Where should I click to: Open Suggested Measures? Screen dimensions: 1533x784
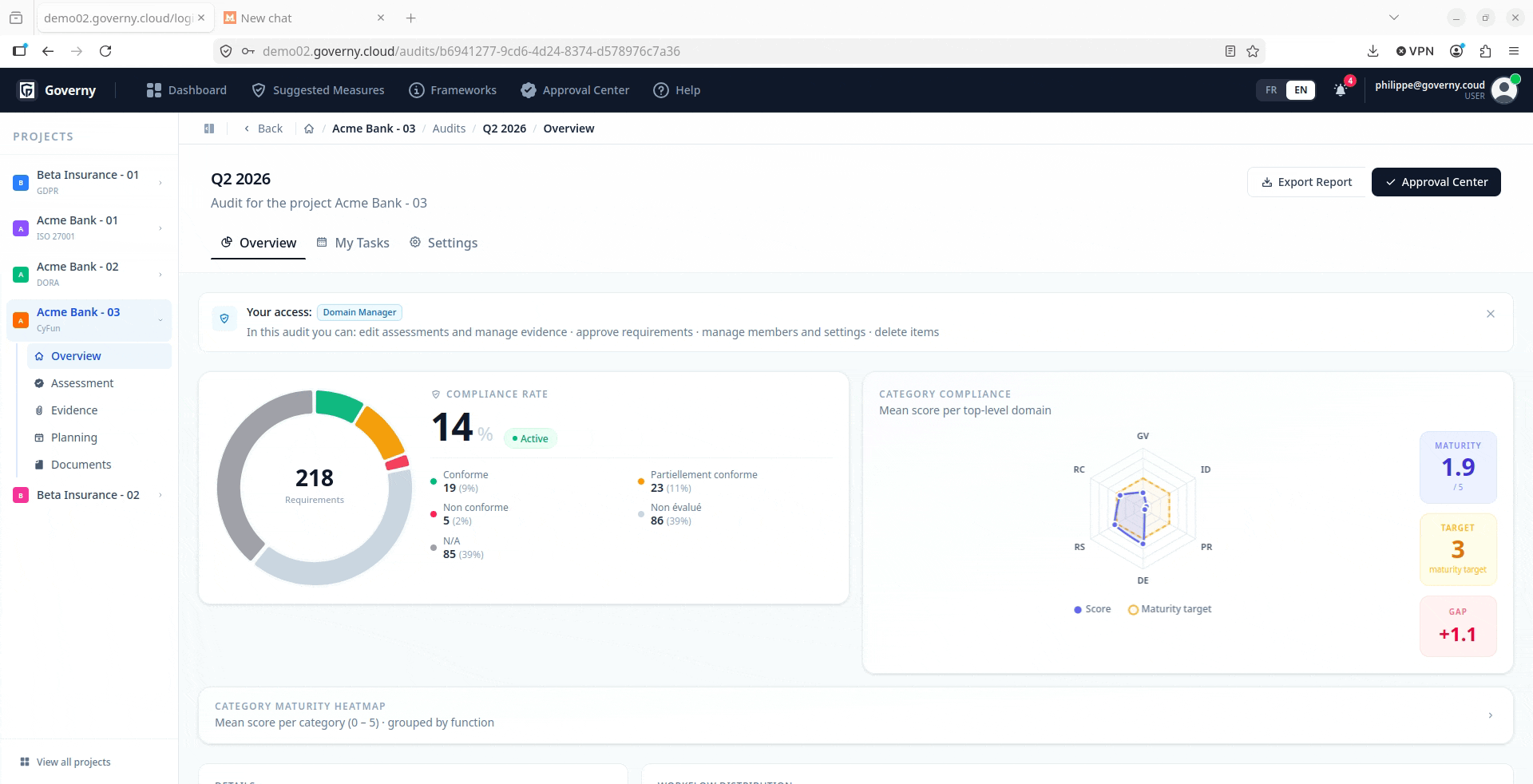tap(318, 90)
